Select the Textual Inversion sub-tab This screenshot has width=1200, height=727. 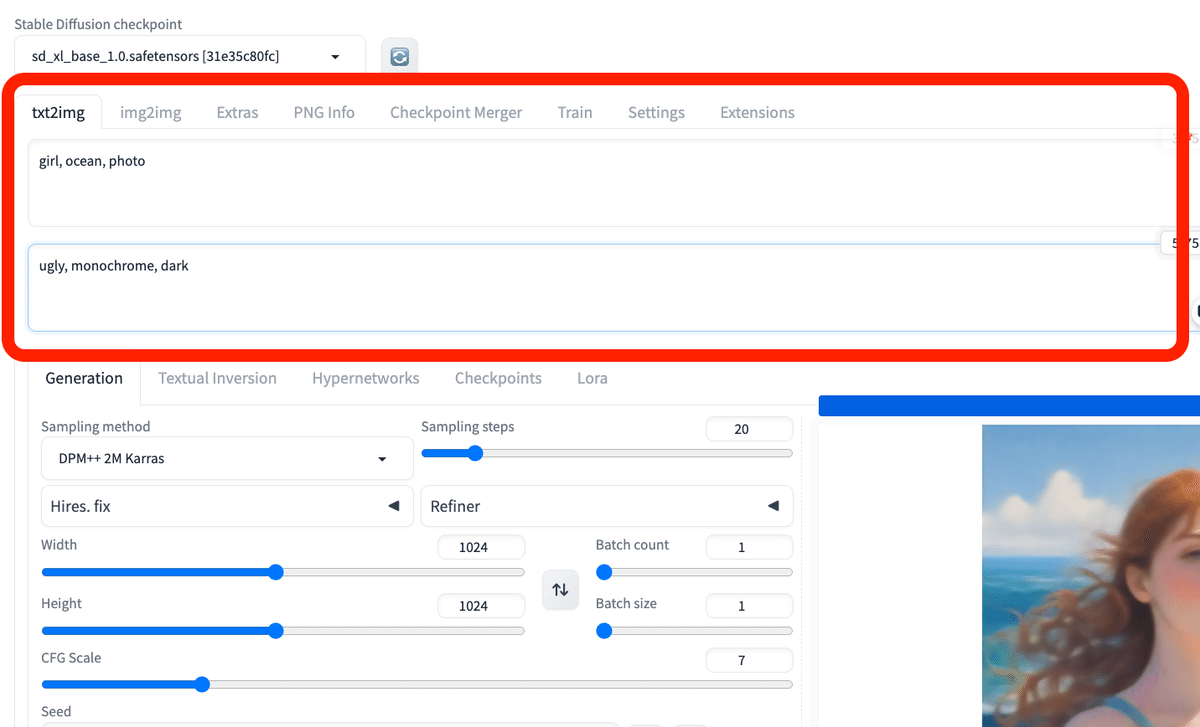coord(217,378)
